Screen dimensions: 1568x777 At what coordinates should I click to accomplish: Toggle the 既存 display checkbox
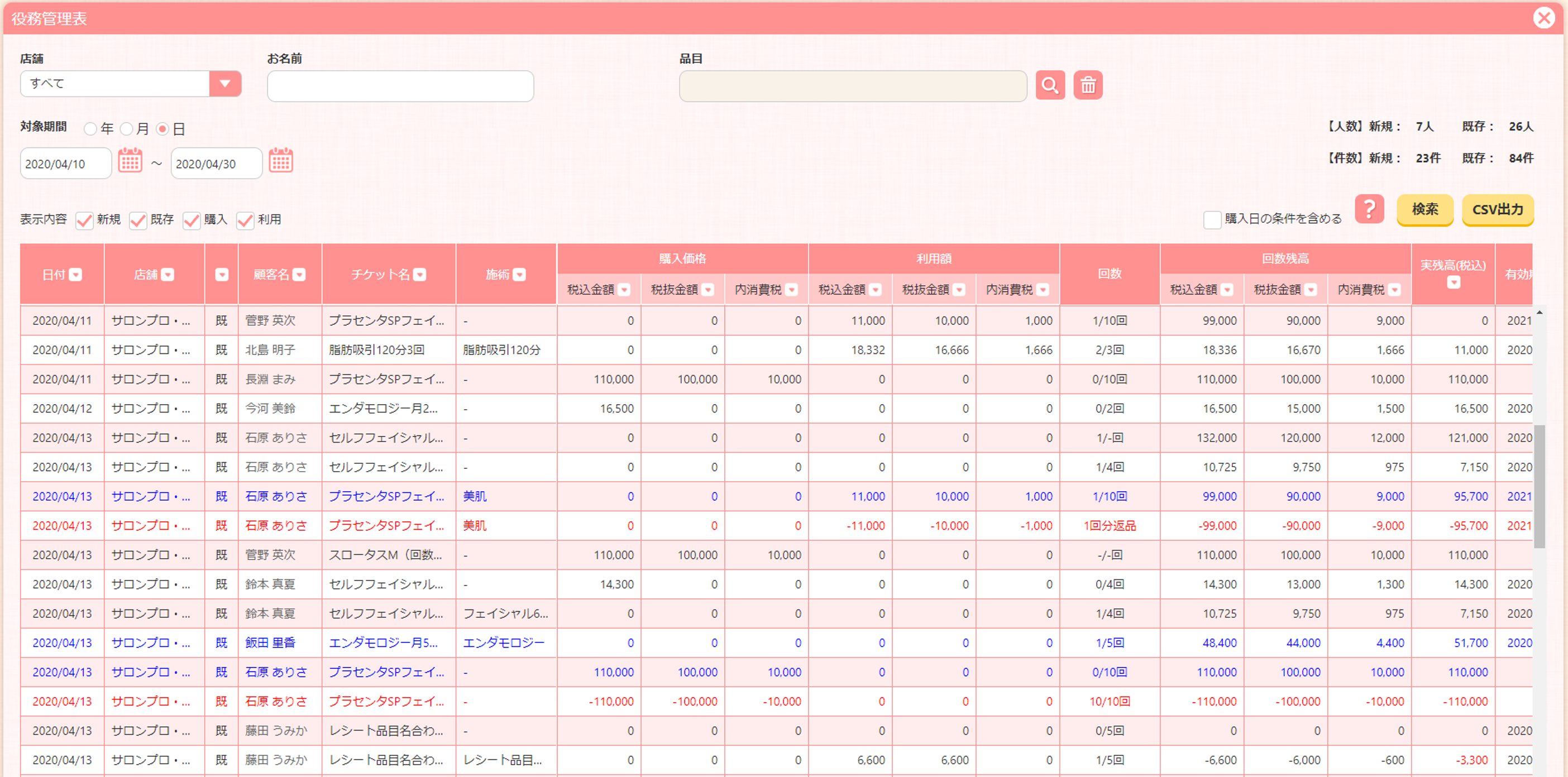(138, 220)
